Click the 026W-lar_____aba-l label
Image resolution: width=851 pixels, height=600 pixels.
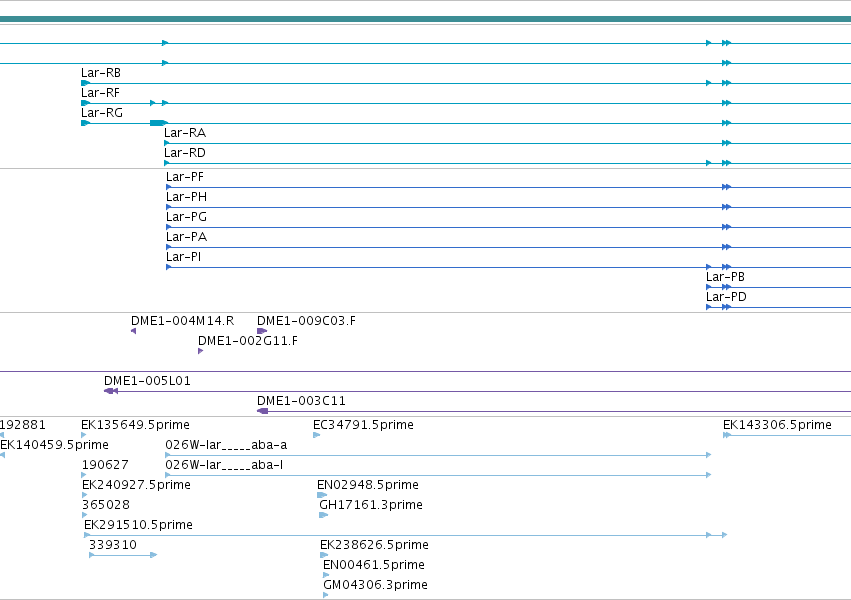[x=224, y=465]
